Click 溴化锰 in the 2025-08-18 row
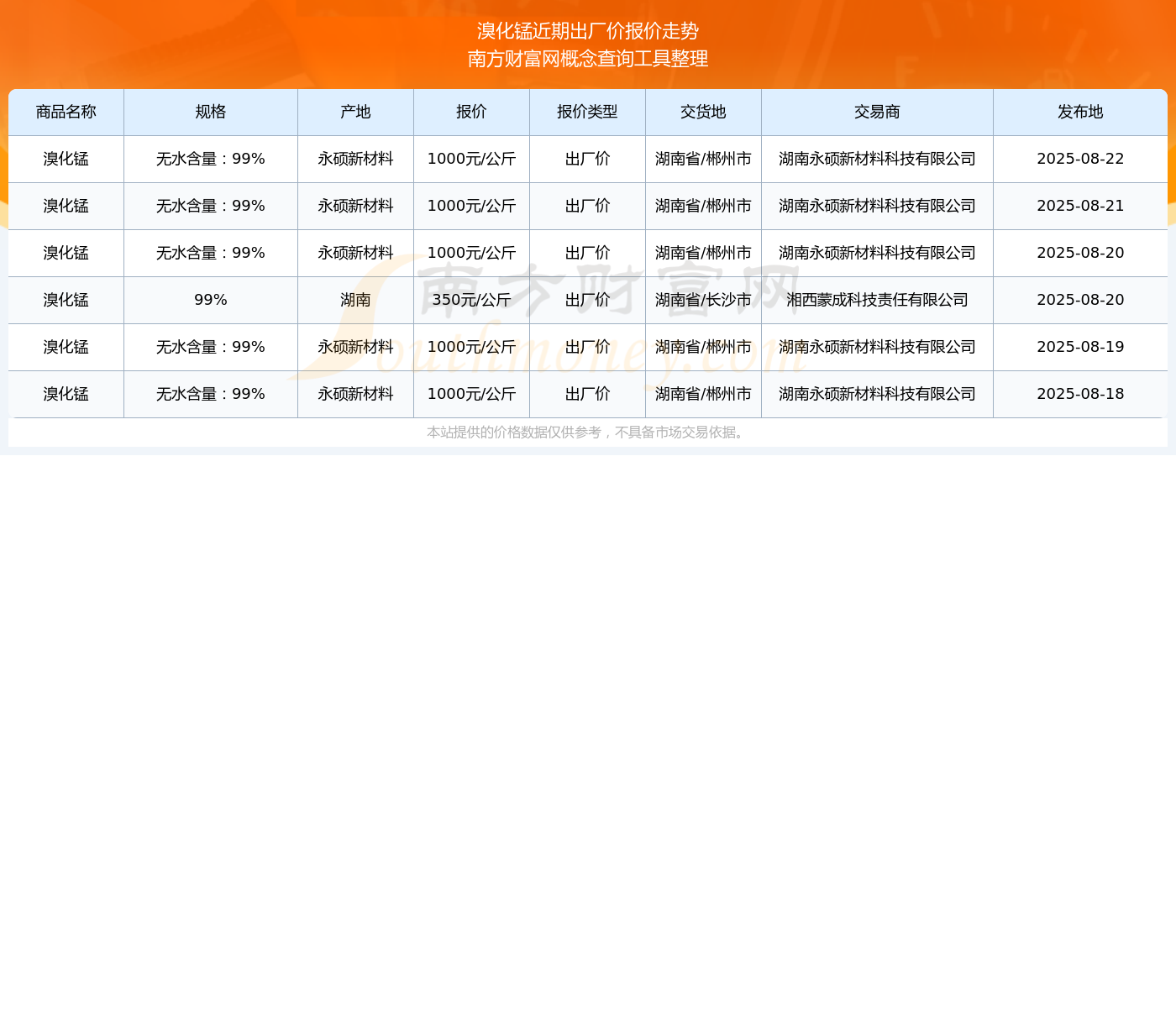This screenshot has width=1176, height=1012. pyautogui.click(x=66, y=395)
